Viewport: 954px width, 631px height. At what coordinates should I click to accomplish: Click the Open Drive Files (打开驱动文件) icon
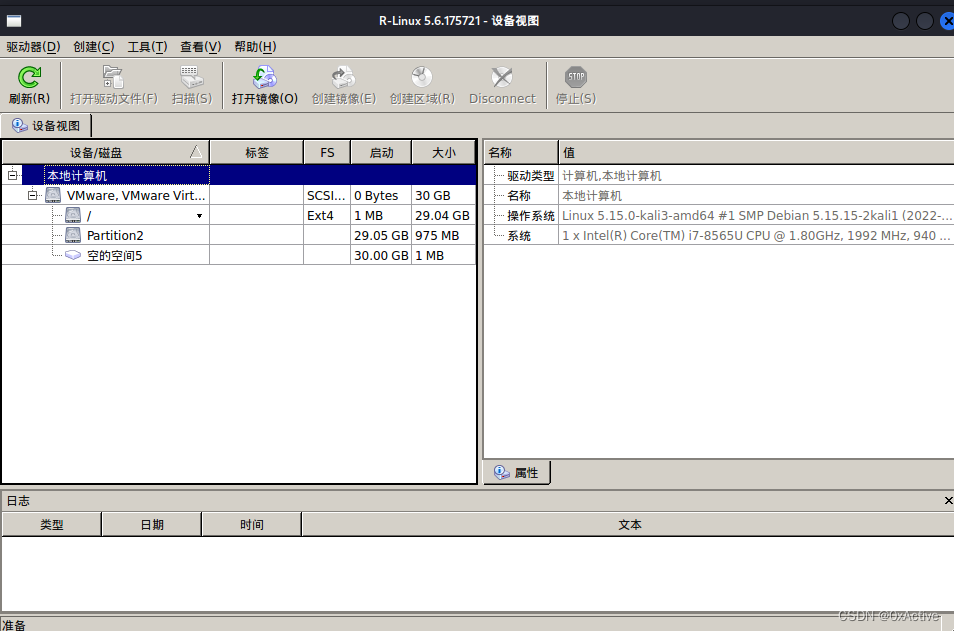(113, 77)
